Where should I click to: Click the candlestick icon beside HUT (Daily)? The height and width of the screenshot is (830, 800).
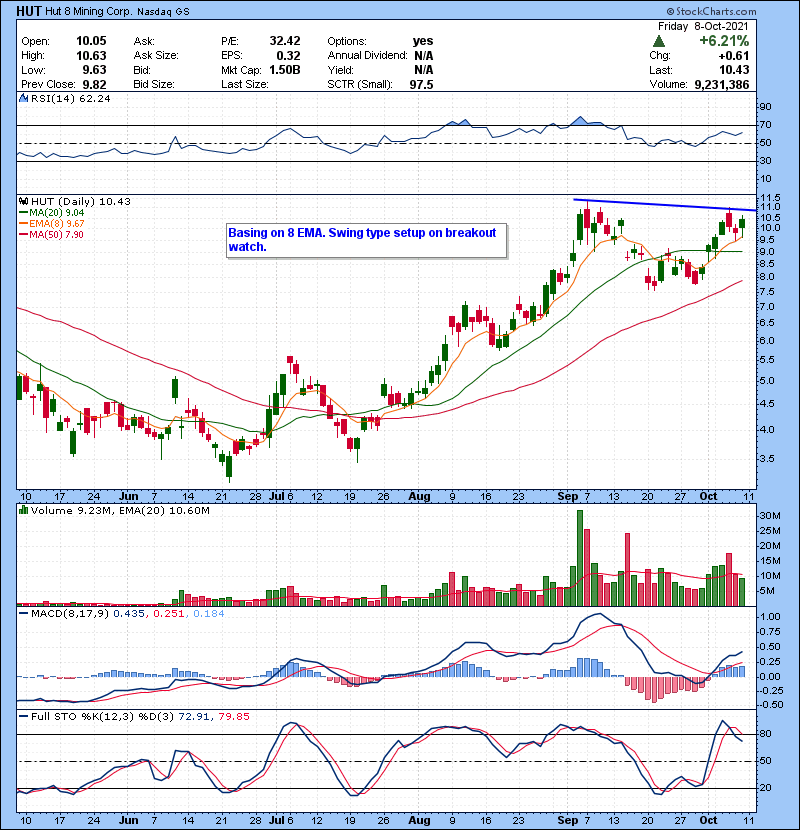23,201
